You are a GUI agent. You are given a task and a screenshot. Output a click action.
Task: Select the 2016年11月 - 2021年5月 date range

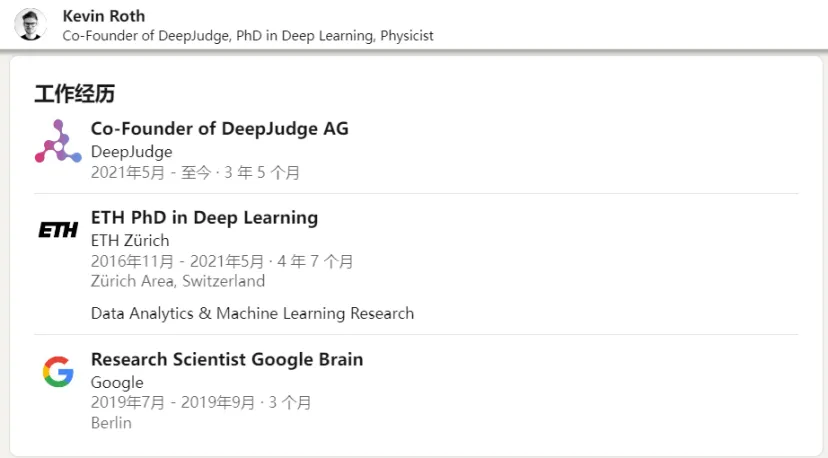point(177,261)
